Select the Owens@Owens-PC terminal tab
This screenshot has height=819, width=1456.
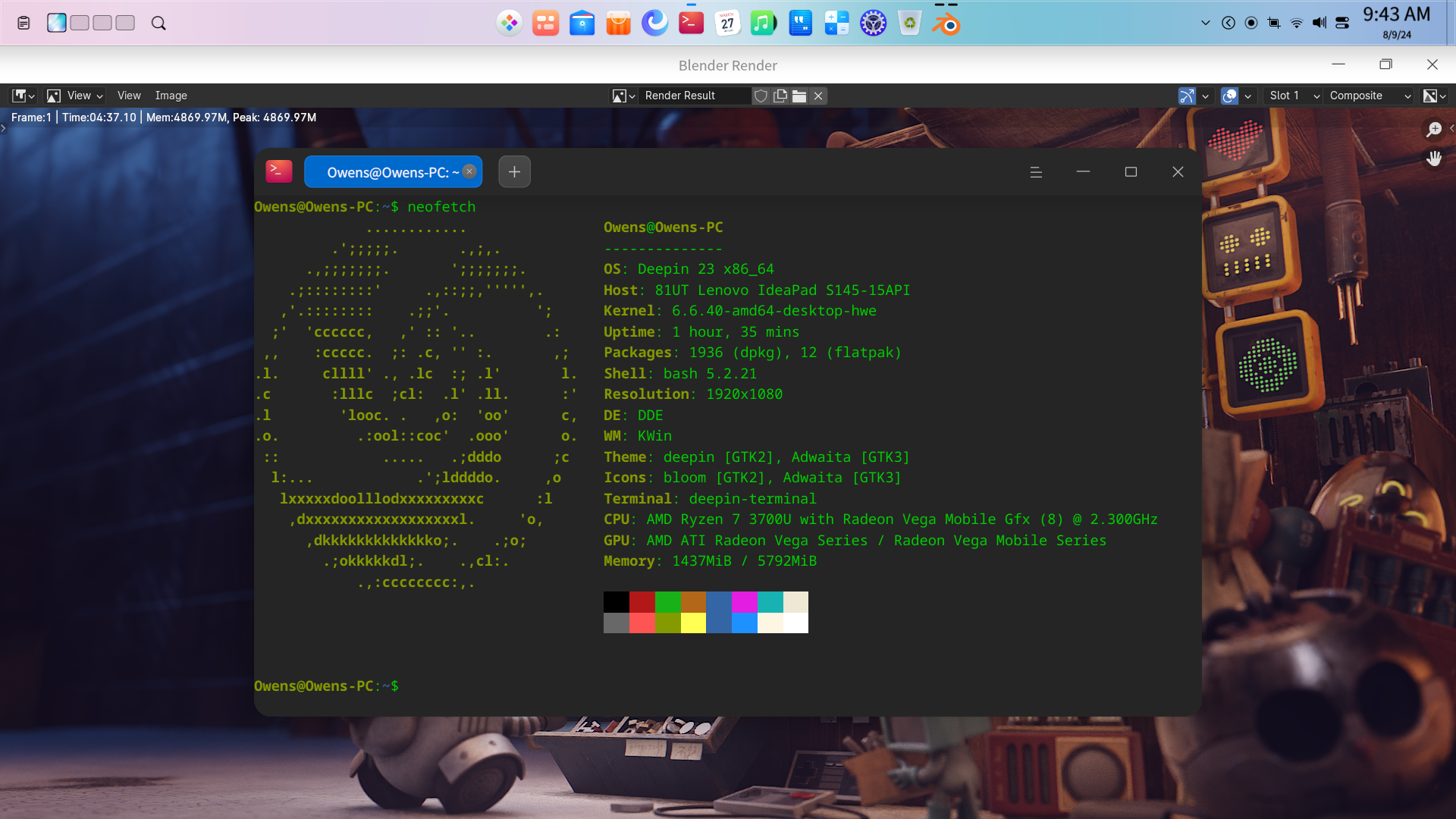point(393,172)
